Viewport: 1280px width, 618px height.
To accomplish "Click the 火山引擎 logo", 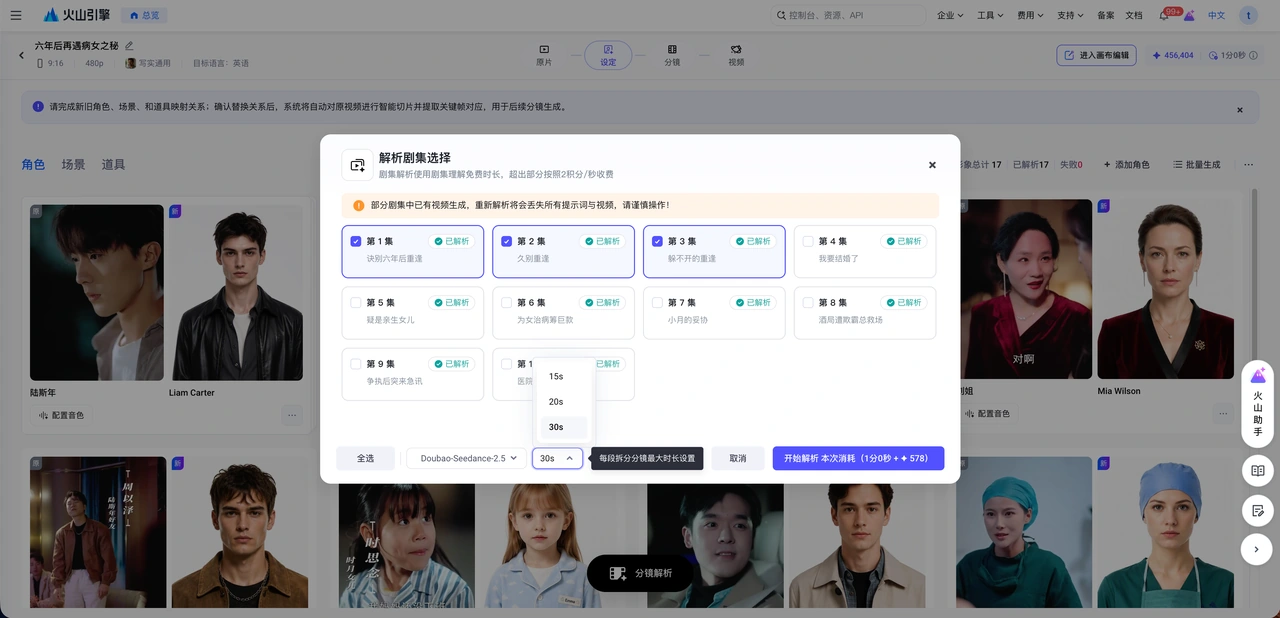I will 77,15.
